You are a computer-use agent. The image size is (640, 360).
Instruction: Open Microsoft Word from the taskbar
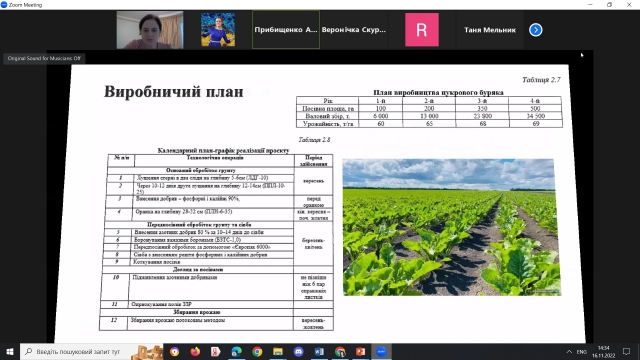click(x=319, y=352)
